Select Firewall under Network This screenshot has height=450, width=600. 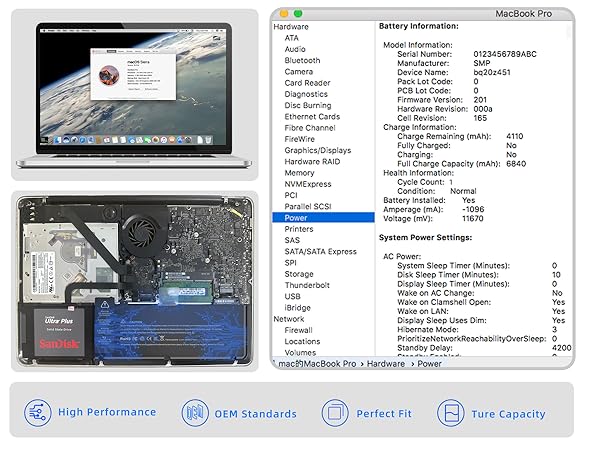click(298, 330)
